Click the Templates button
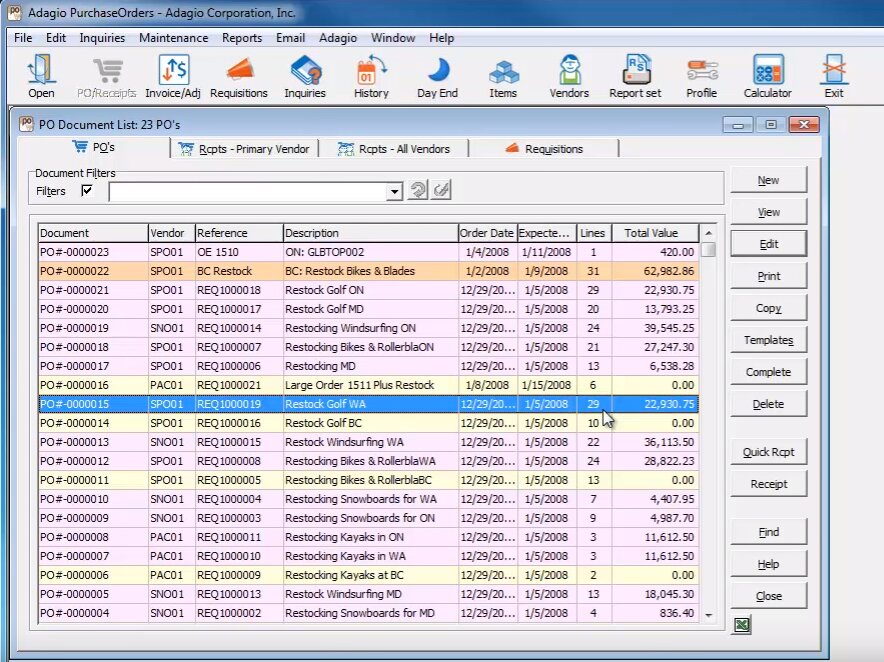Viewport: 884px width, 662px height. click(x=768, y=340)
